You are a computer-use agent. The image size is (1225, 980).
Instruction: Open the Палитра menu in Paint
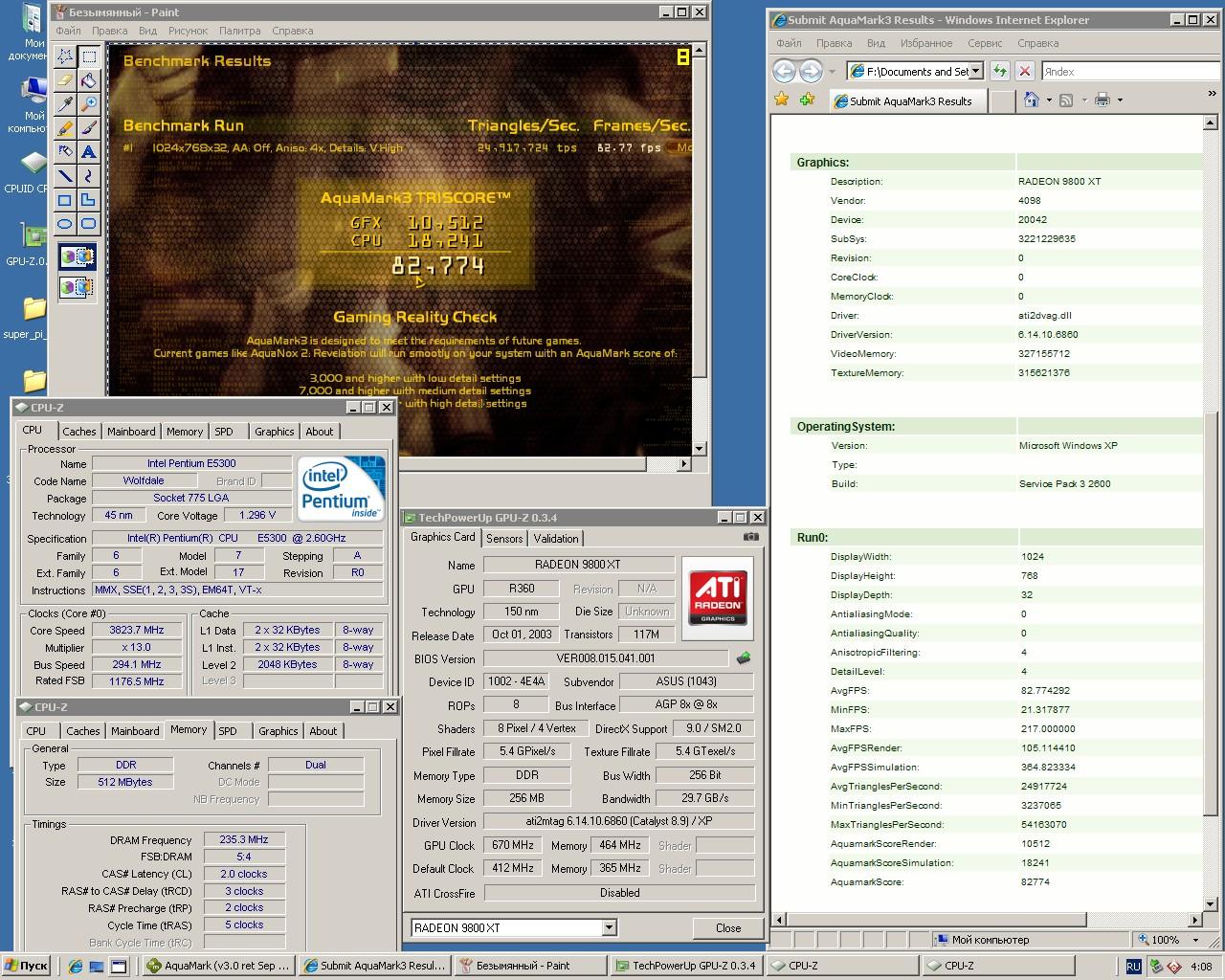click(x=239, y=31)
